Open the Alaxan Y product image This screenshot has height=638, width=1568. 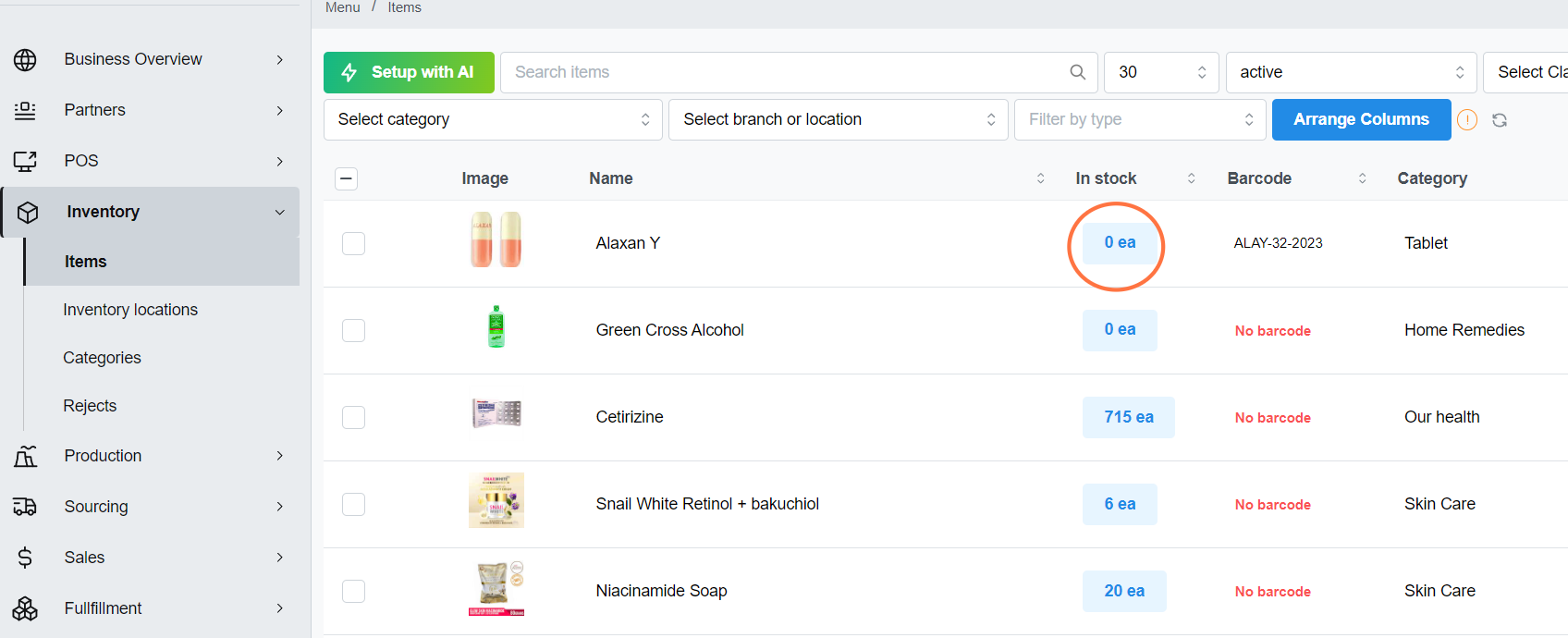496,239
